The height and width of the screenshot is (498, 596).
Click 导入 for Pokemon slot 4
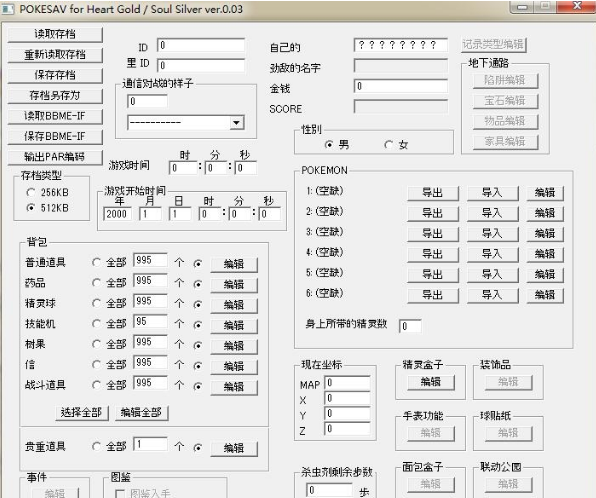tap(492, 254)
